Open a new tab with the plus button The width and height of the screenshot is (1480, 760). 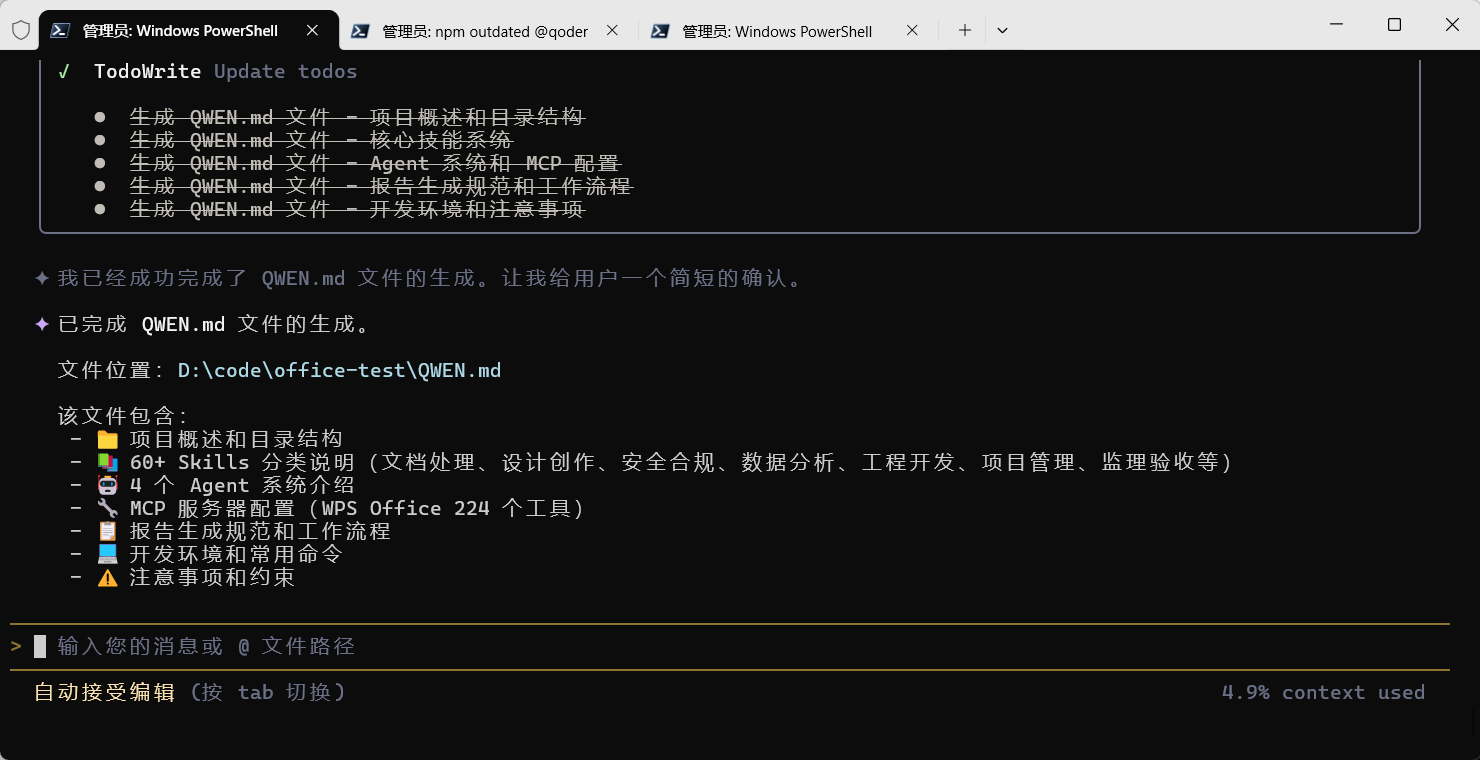point(965,31)
